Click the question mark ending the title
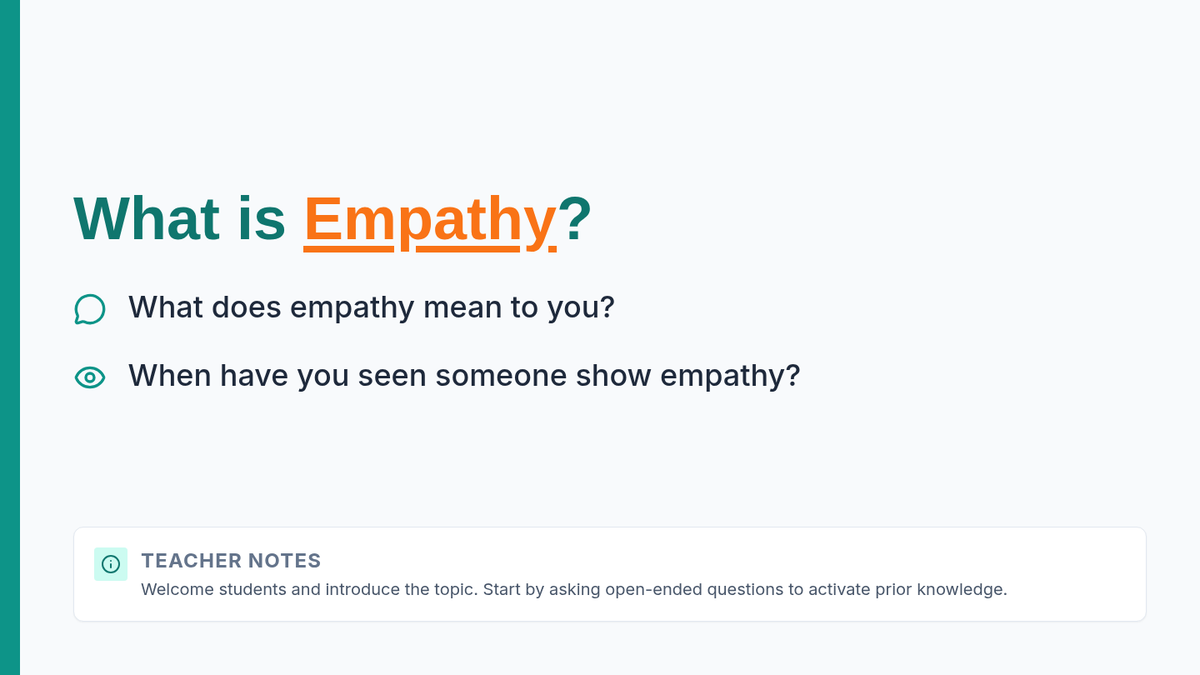The width and height of the screenshot is (1200, 675). click(575, 219)
